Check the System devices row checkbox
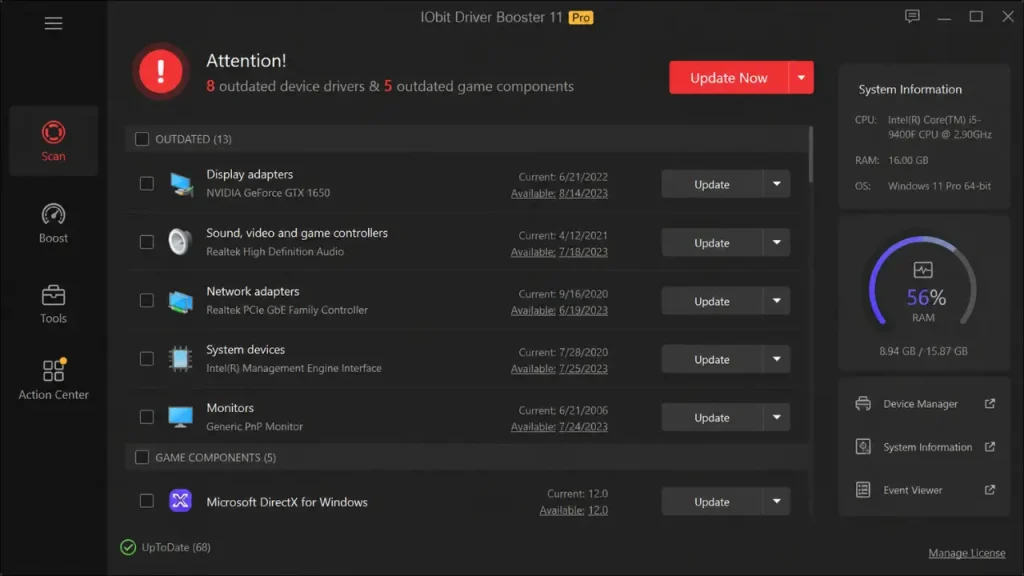This screenshot has height=576, width=1024. pyautogui.click(x=147, y=359)
